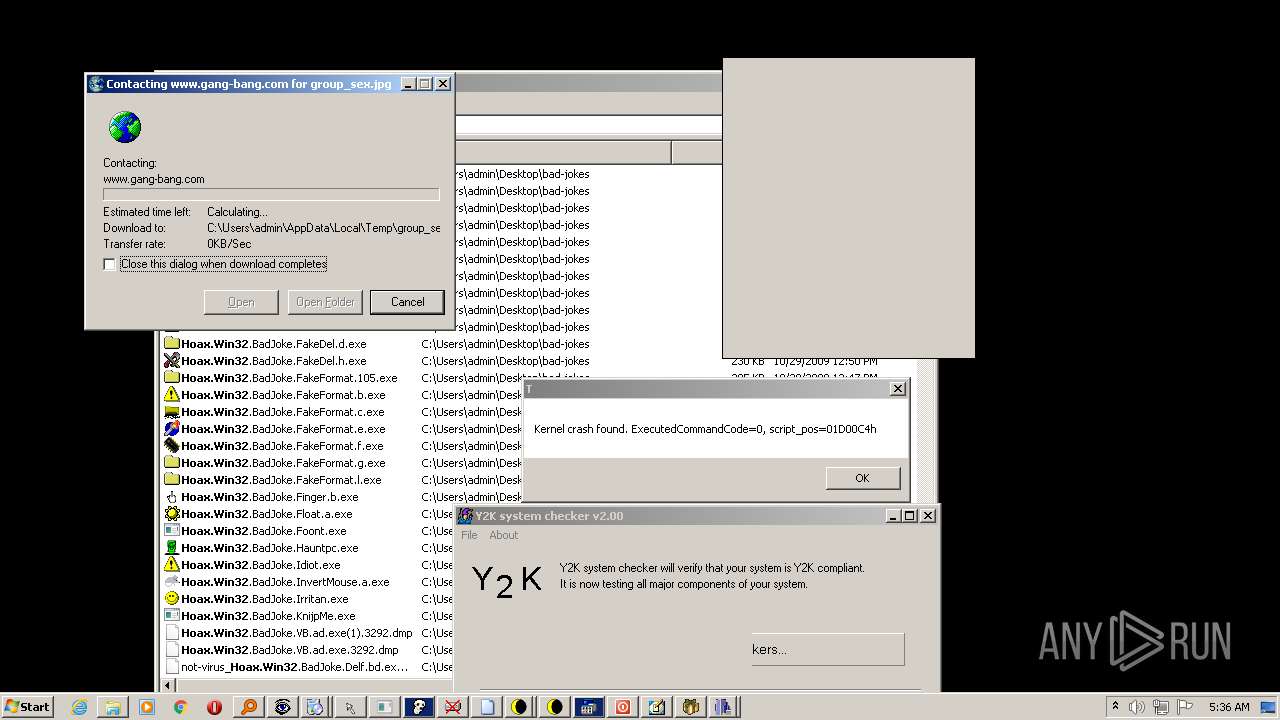
Task: Click the KnijpMe.exe window icon
Action: (x=172, y=616)
